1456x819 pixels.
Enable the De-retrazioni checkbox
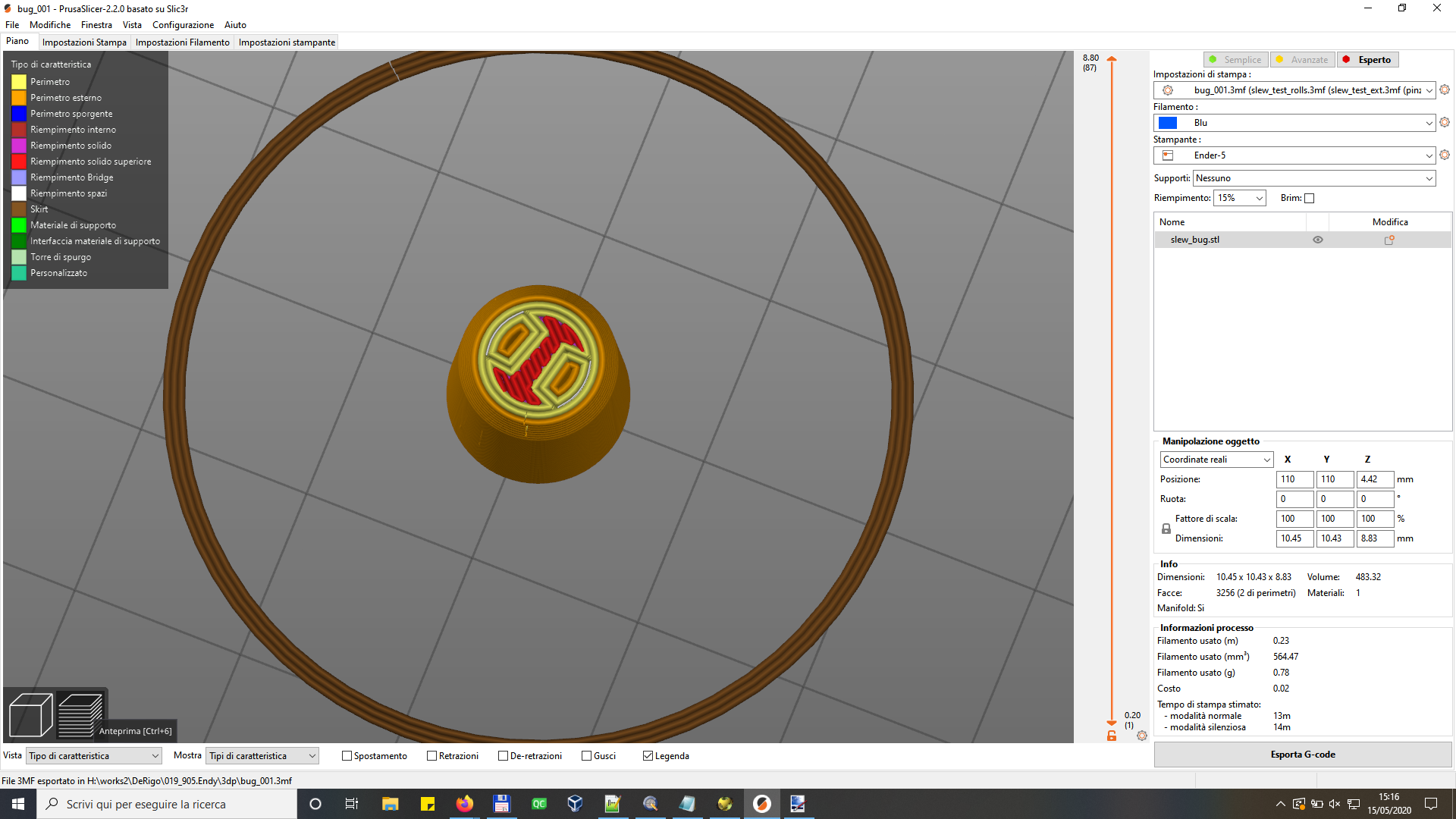[x=503, y=756]
